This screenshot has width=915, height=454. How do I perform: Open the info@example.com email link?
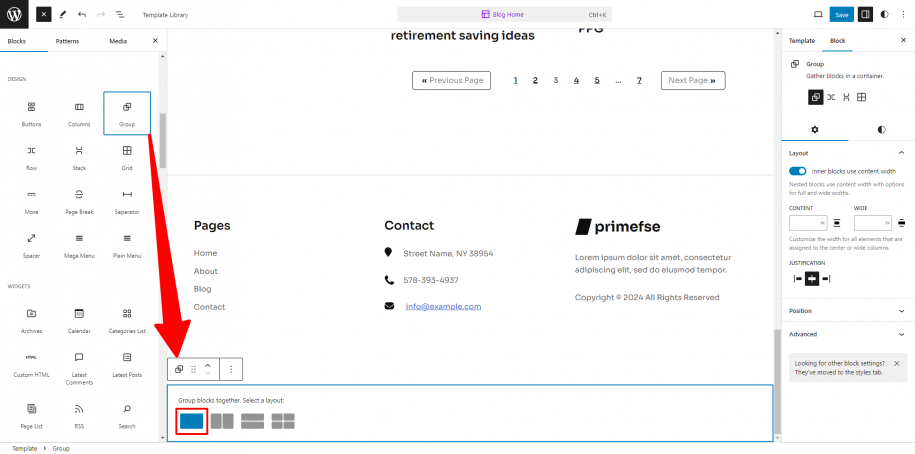[x=443, y=306]
